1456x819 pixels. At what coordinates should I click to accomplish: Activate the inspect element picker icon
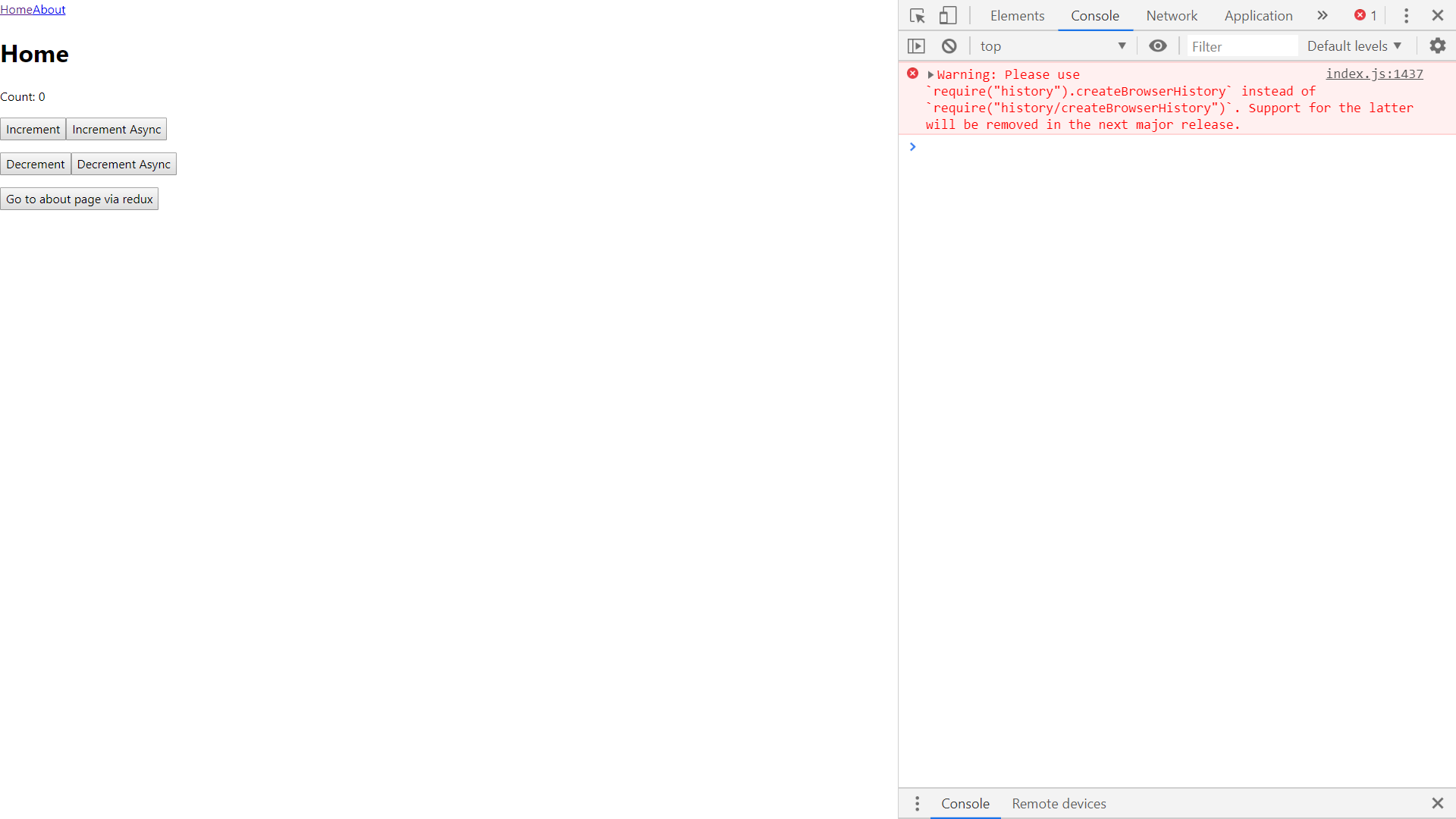[917, 16]
